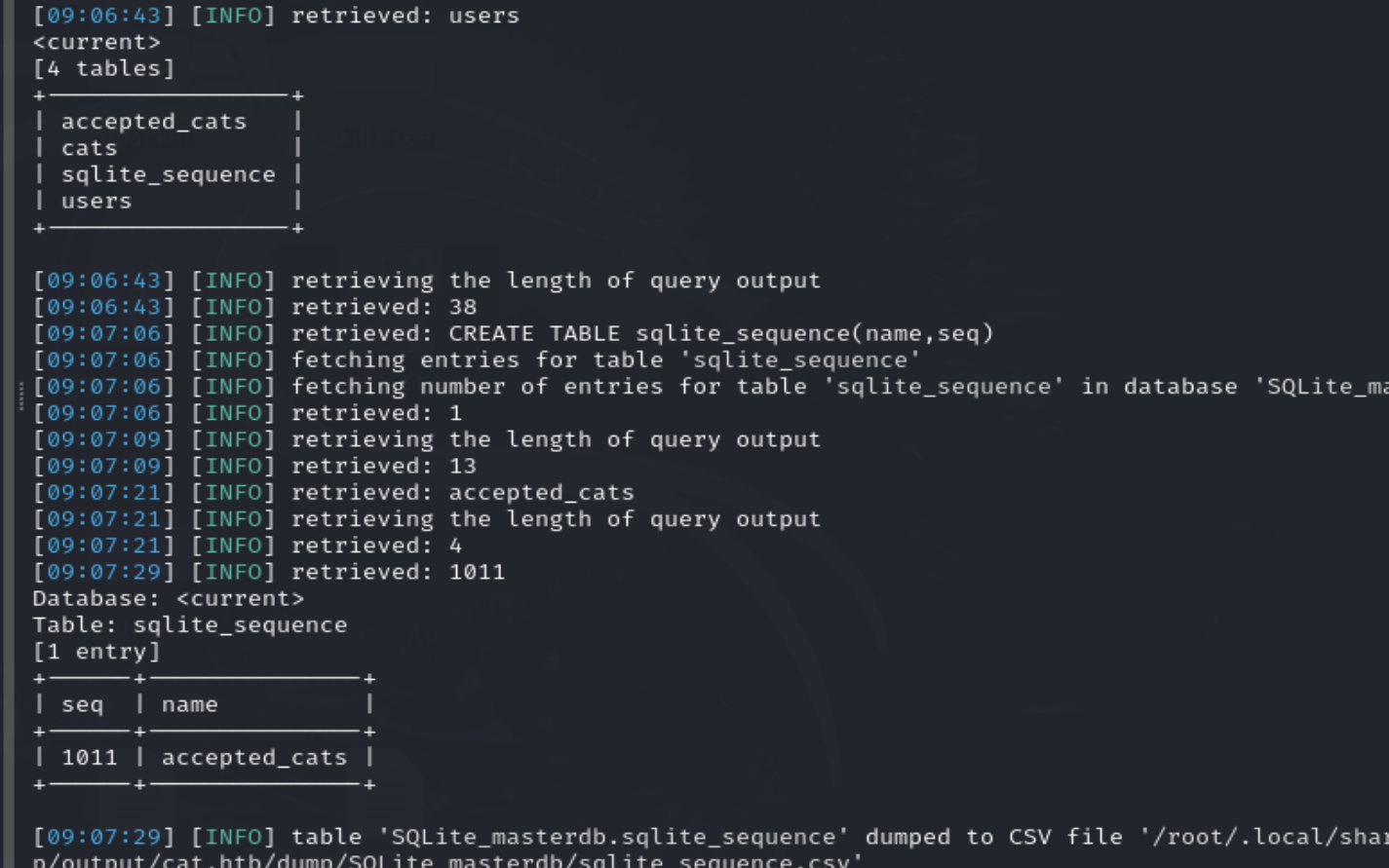
Task: Click the 'retrieved: 13' log line
Action: coord(383,466)
